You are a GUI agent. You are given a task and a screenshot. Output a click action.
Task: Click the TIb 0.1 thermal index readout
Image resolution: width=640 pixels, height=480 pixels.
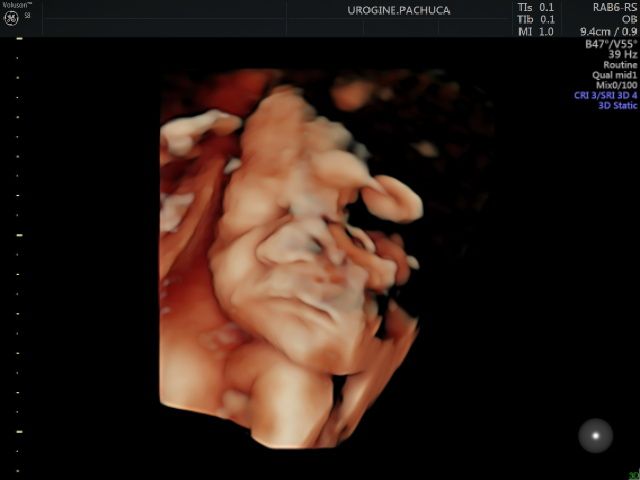535,19
